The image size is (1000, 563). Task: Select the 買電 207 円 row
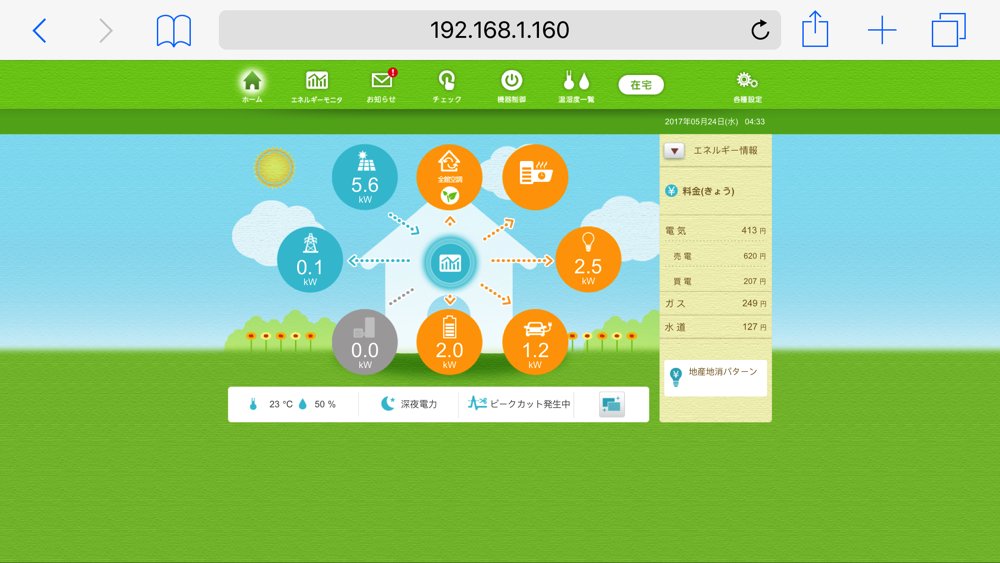[716, 281]
